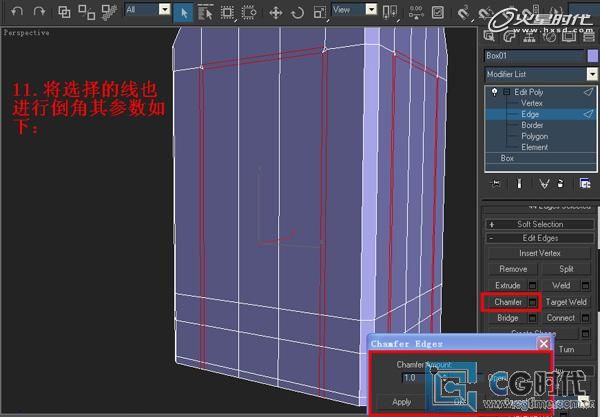Toggle the Pin Stack icon
600x417 pixels.
pyautogui.click(x=496, y=184)
